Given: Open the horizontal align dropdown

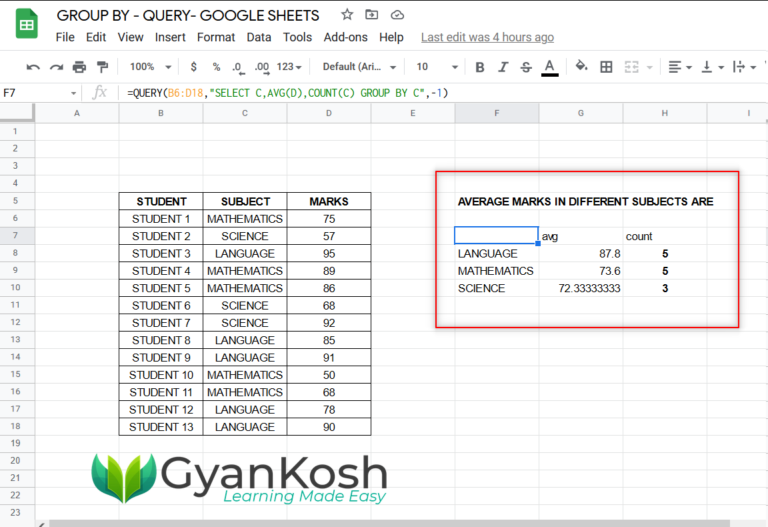Looking at the screenshot, I should [680, 67].
